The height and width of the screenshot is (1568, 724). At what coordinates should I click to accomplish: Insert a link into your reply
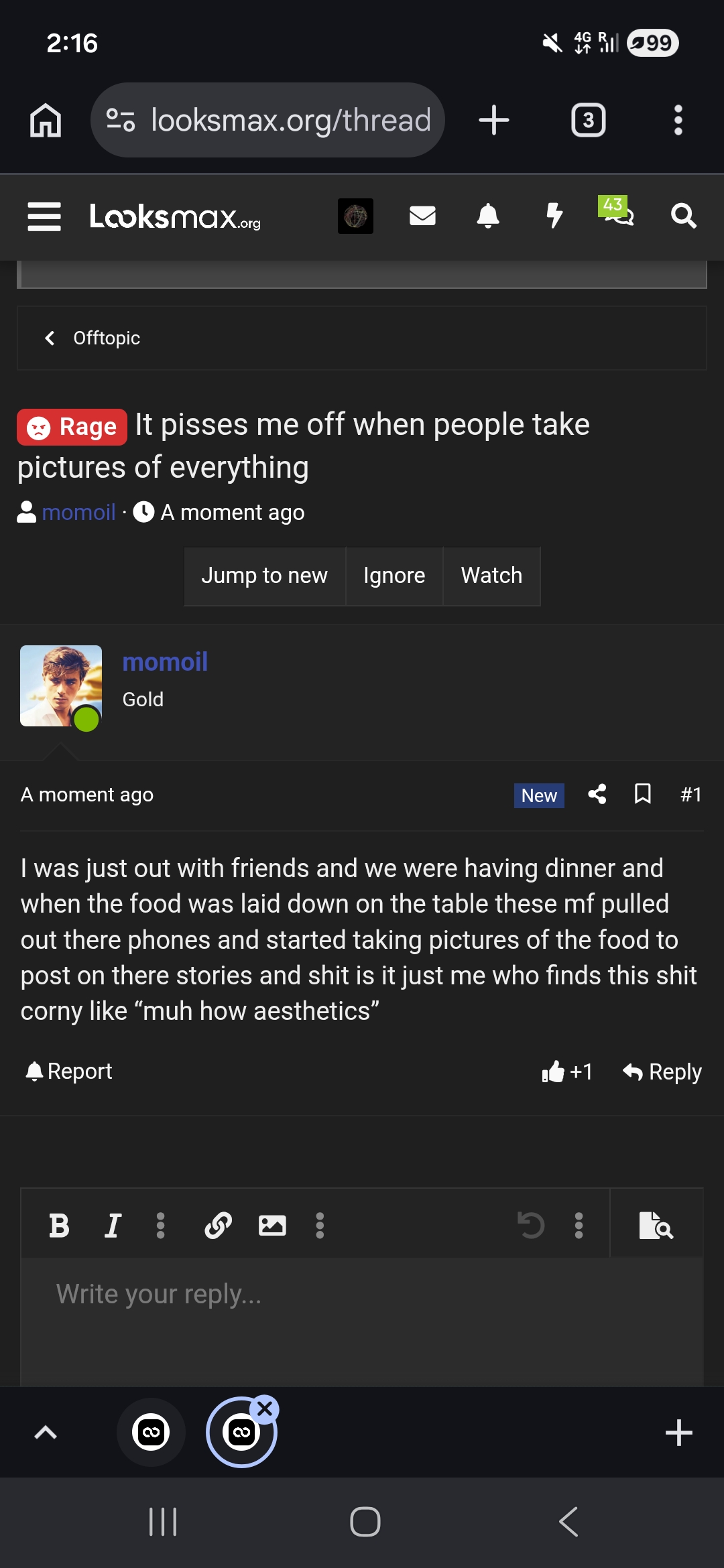217,1225
